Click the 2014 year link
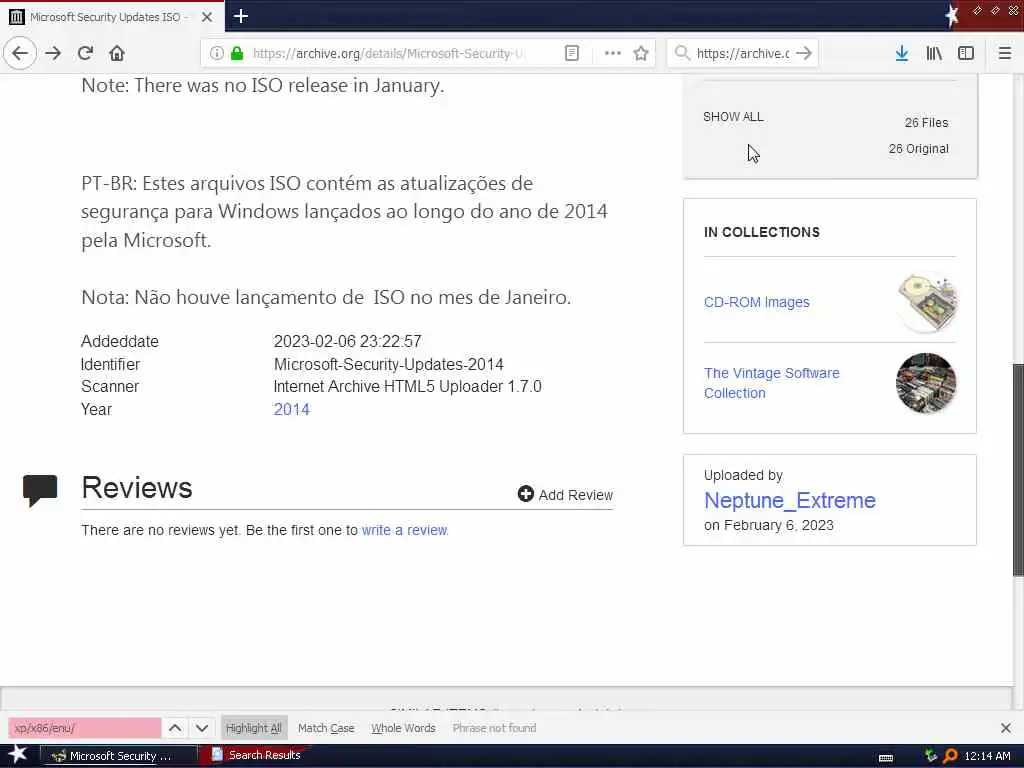Viewport: 1024px width, 768px height. coord(291,409)
